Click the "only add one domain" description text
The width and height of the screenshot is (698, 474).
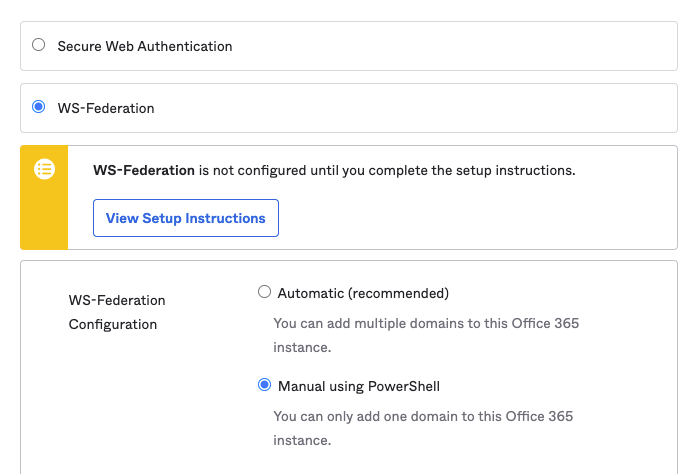(x=423, y=416)
